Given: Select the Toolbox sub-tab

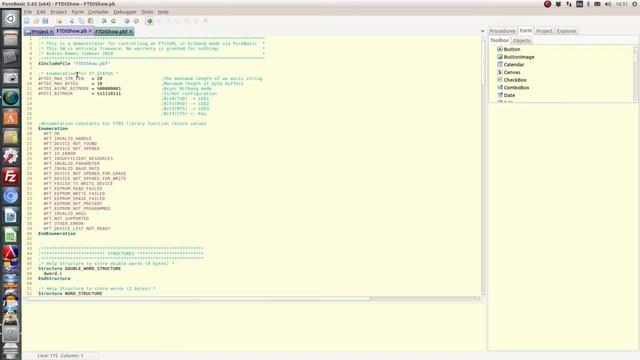Looking at the screenshot, I should point(499,40).
